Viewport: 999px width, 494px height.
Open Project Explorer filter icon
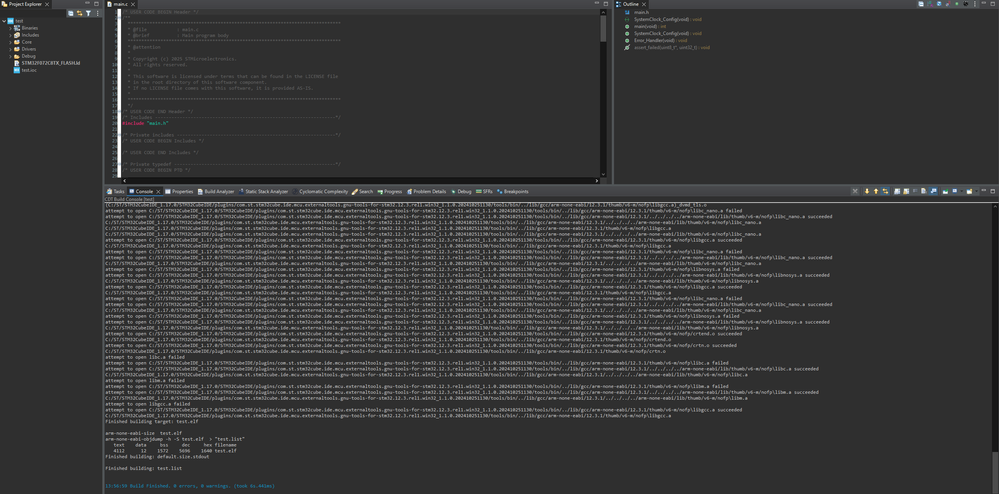pos(88,13)
